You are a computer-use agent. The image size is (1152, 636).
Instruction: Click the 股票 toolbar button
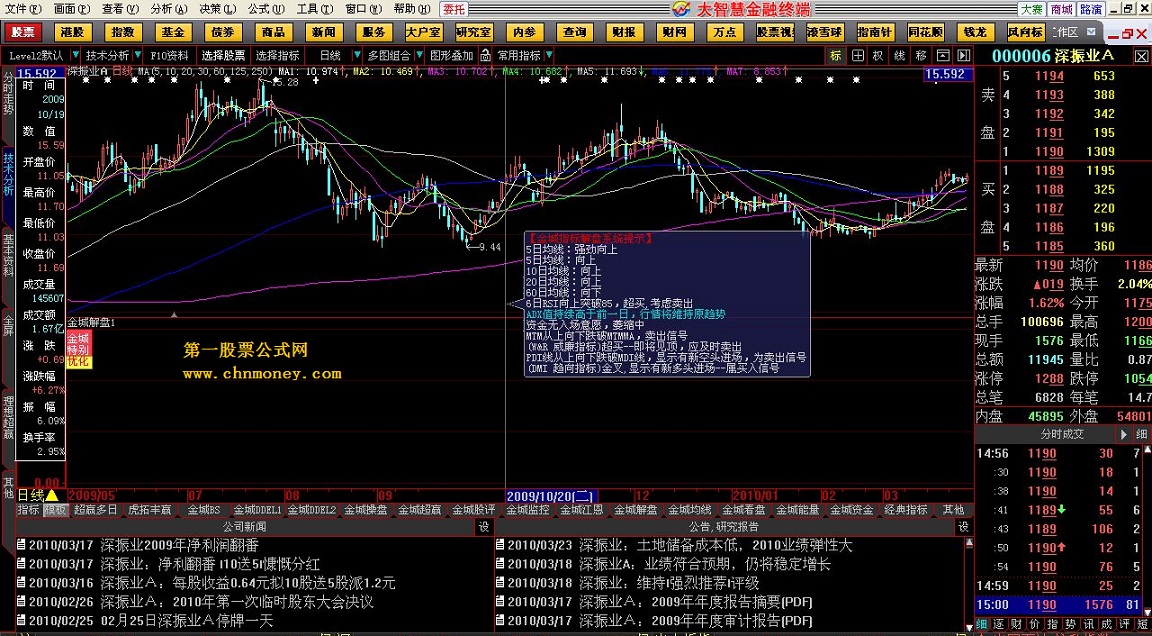23,32
